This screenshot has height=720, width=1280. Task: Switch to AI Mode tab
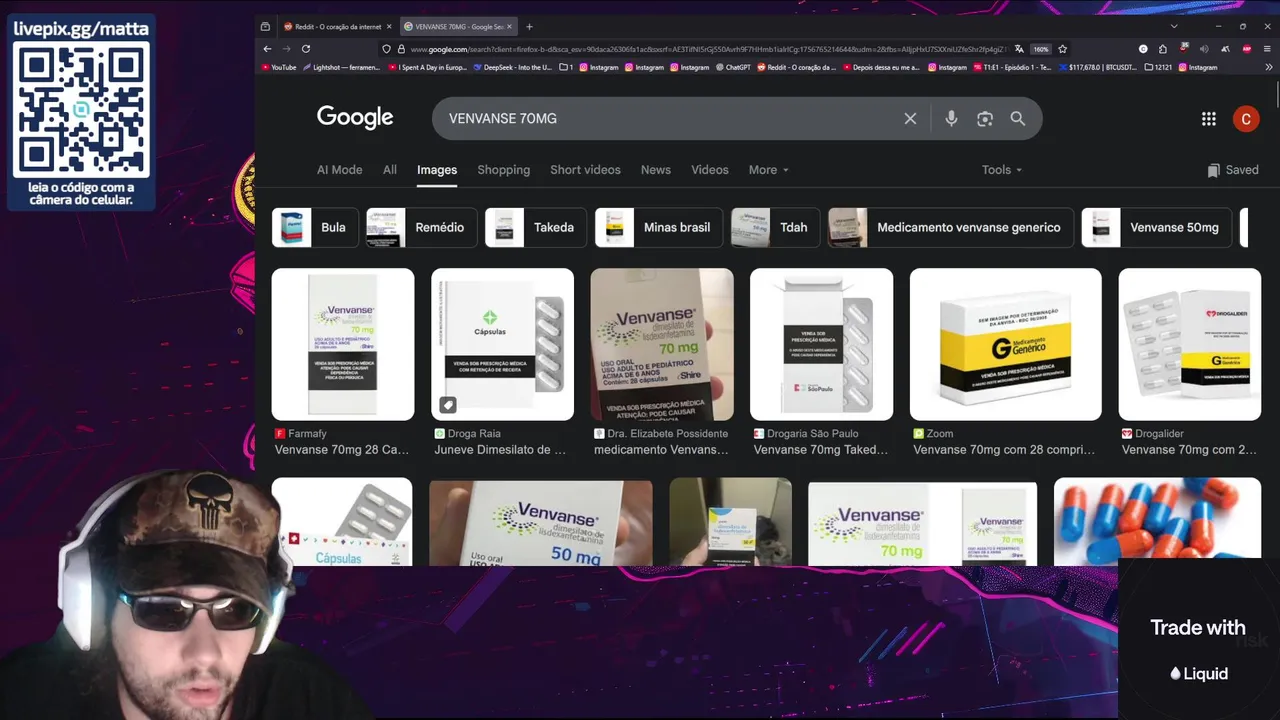pyautogui.click(x=340, y=170)
